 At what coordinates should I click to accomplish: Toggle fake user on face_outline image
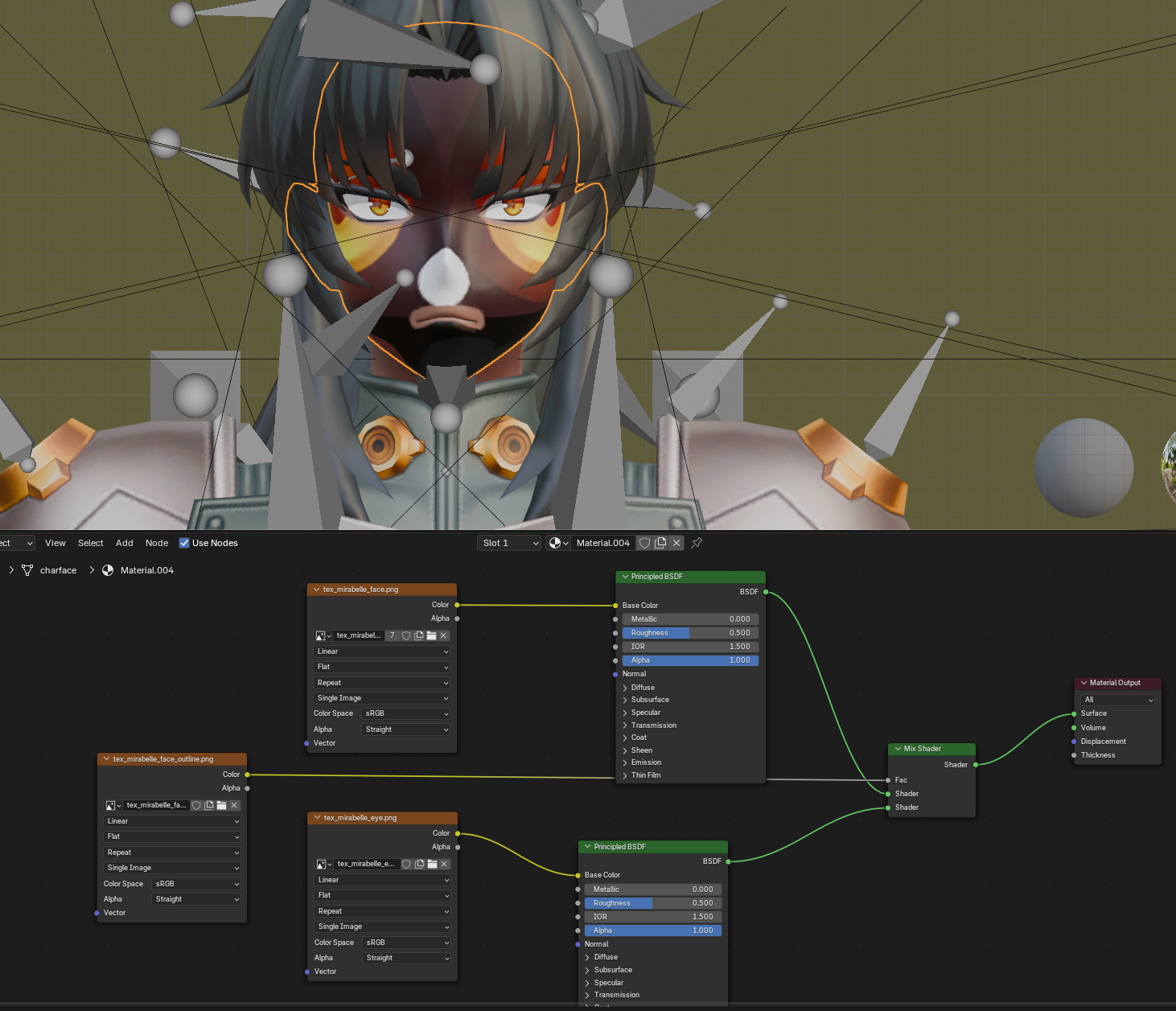coord(196,805)
